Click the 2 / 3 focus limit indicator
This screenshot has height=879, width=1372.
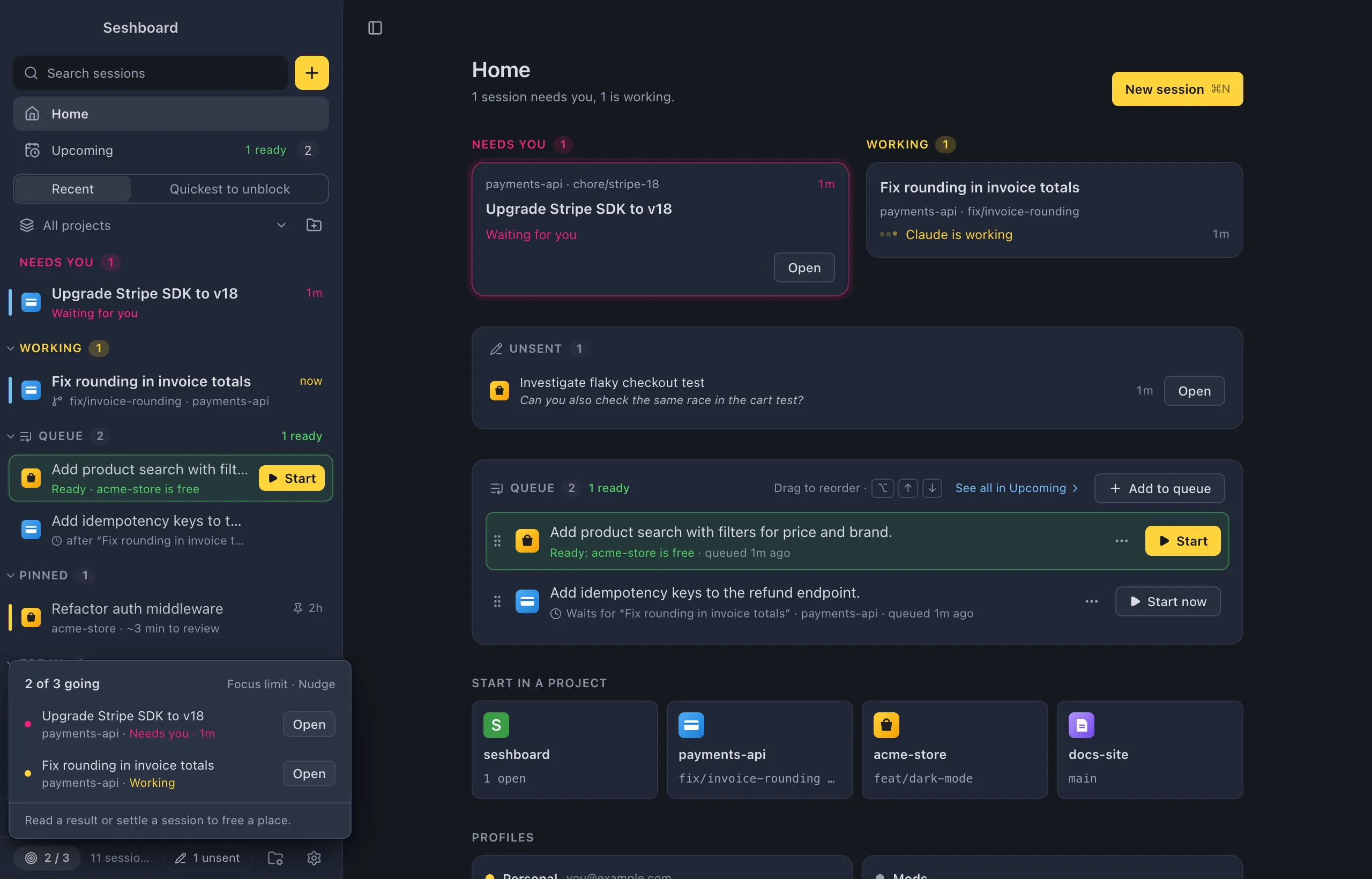point(47,858)
